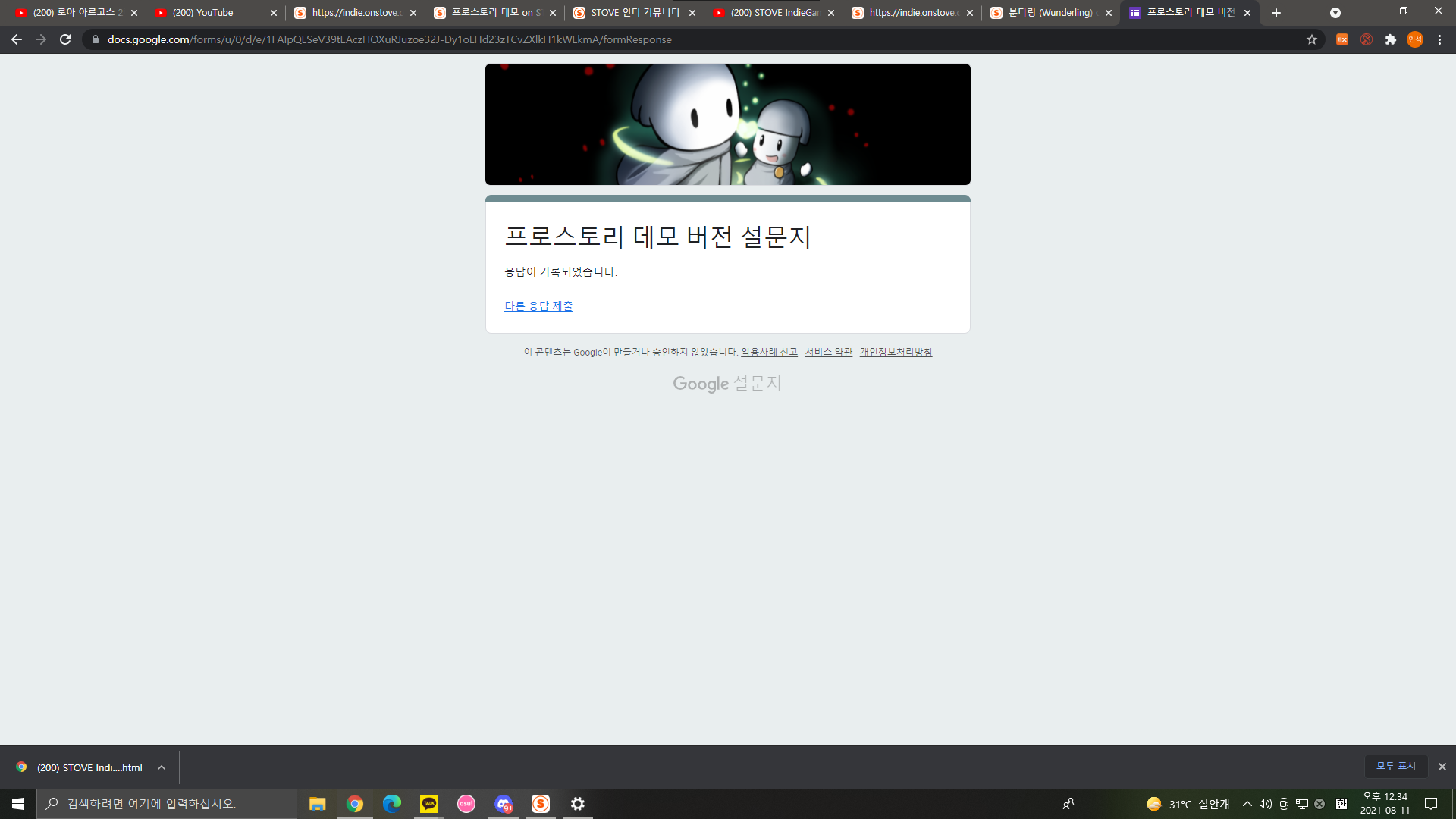
Task: Click the orange profile avatar icon
Action: pyautogui.click(x=1414, y=39)
